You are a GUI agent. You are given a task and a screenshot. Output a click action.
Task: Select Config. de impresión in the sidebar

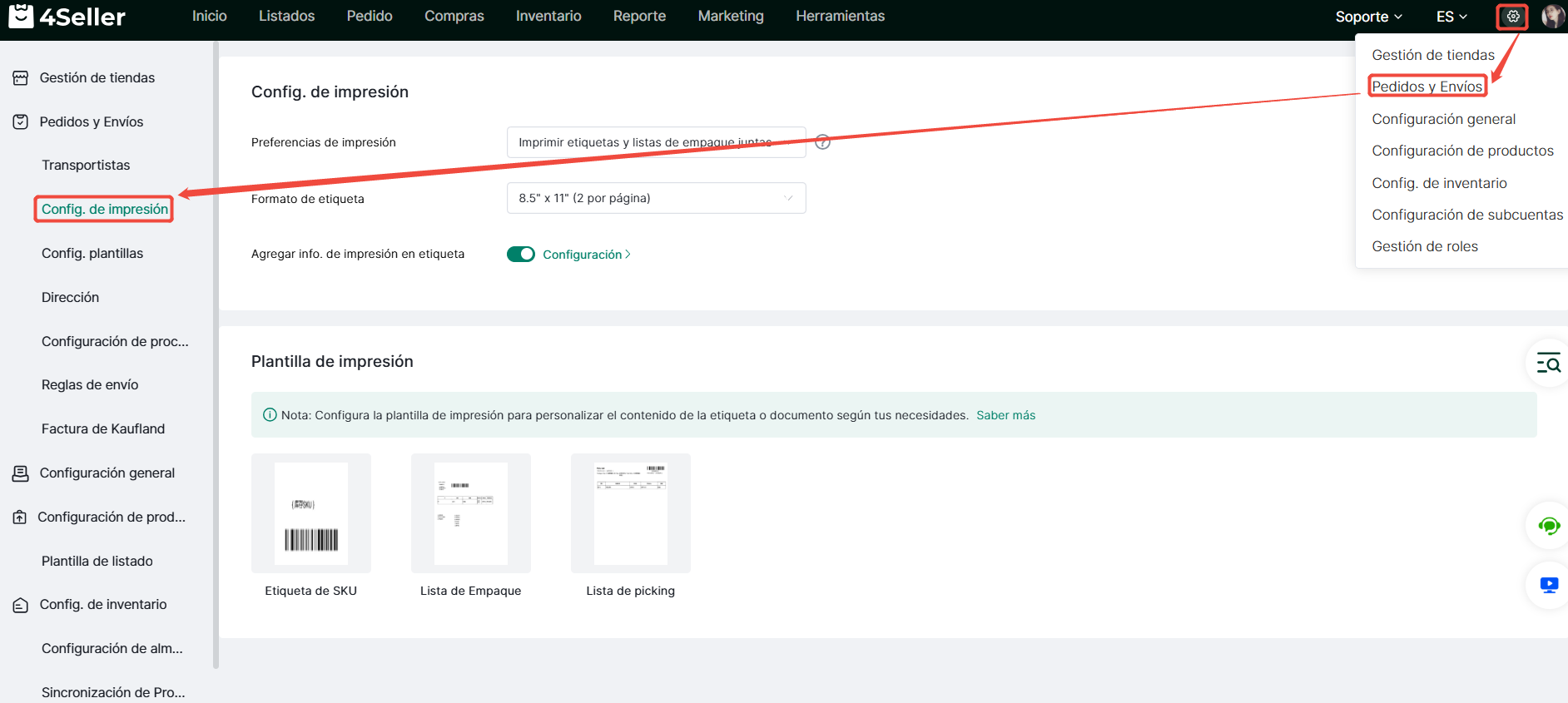105,210
